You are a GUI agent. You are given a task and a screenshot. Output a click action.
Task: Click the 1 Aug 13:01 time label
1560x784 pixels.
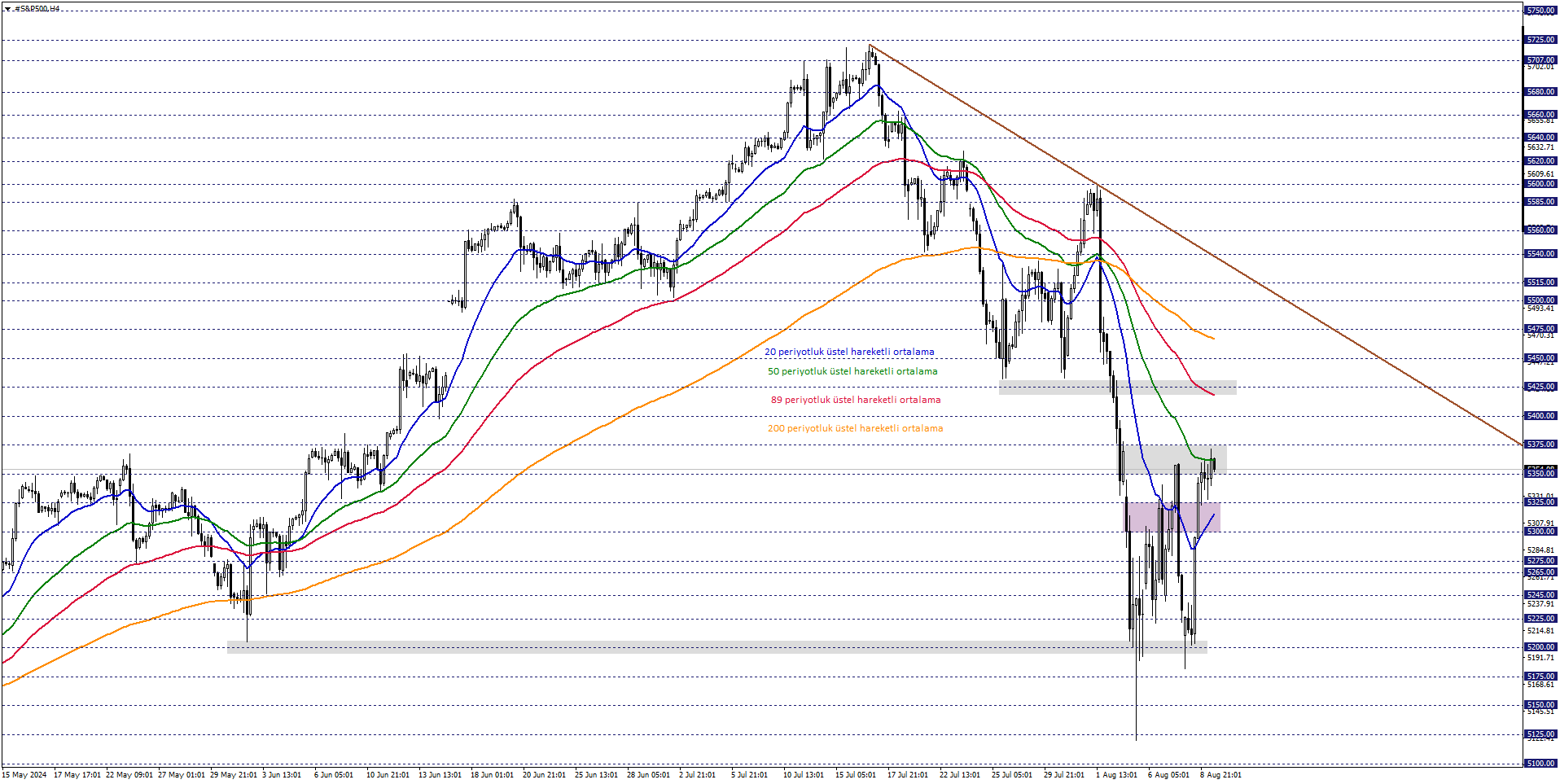click(1116, 775)
